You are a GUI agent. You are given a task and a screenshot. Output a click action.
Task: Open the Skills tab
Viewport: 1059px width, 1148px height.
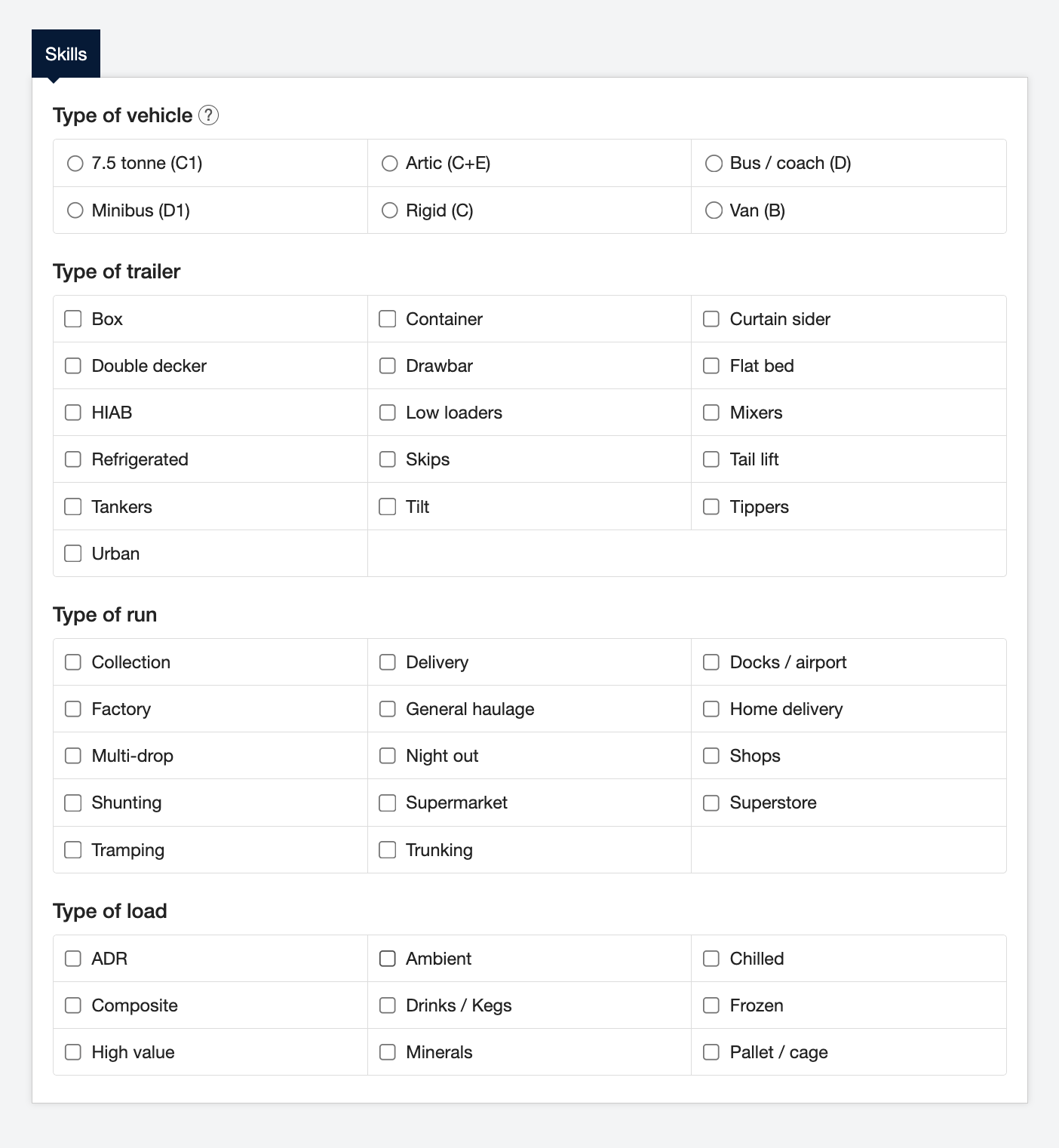(66, 54)
